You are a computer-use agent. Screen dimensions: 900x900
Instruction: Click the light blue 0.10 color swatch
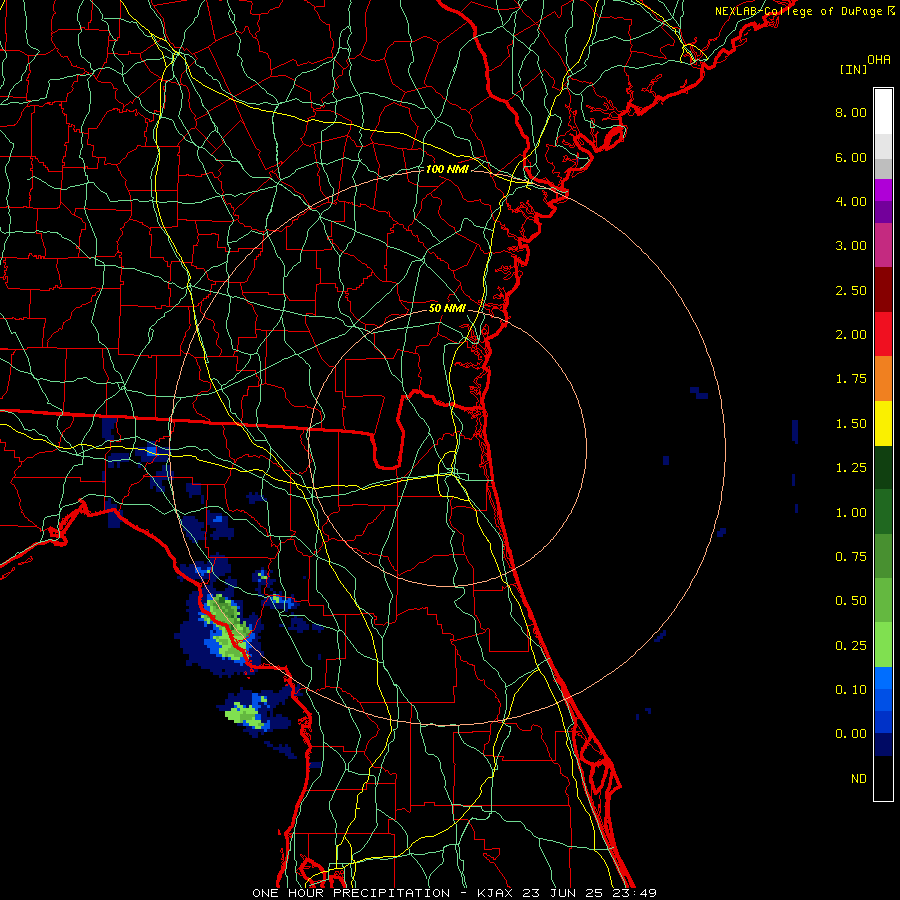pos(883,678)
